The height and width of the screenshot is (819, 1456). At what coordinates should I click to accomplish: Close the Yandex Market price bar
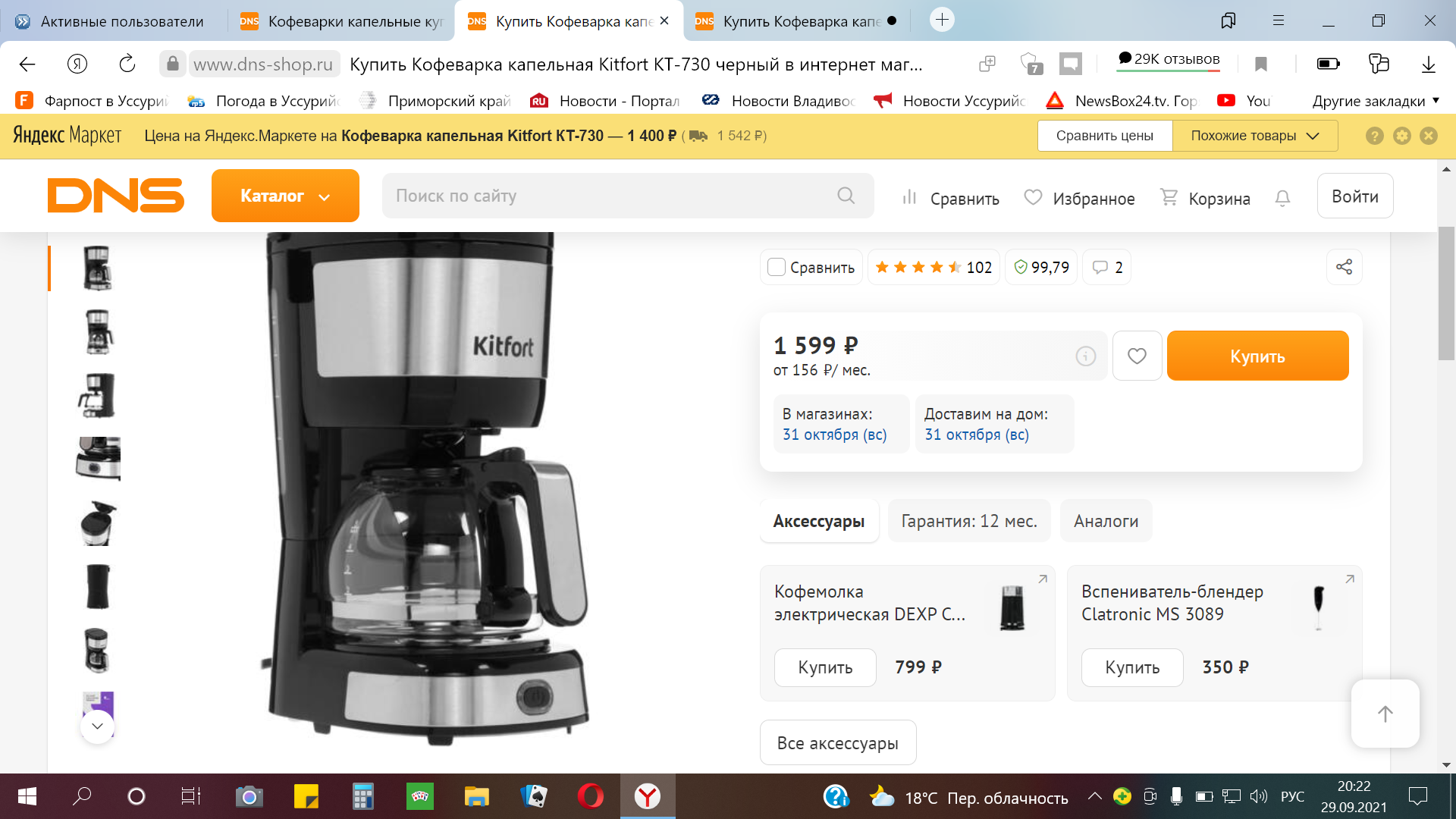click(x=1429, y=136)
